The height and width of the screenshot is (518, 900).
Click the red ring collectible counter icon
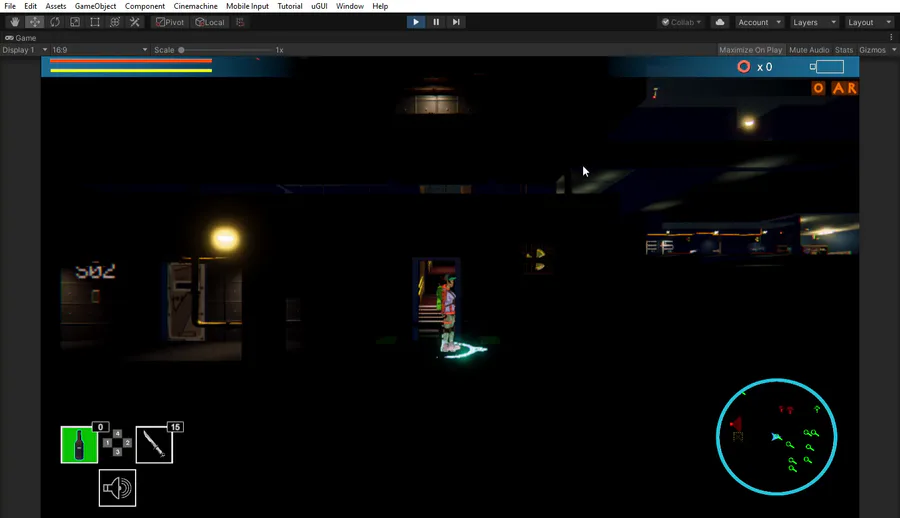(743, 67)
